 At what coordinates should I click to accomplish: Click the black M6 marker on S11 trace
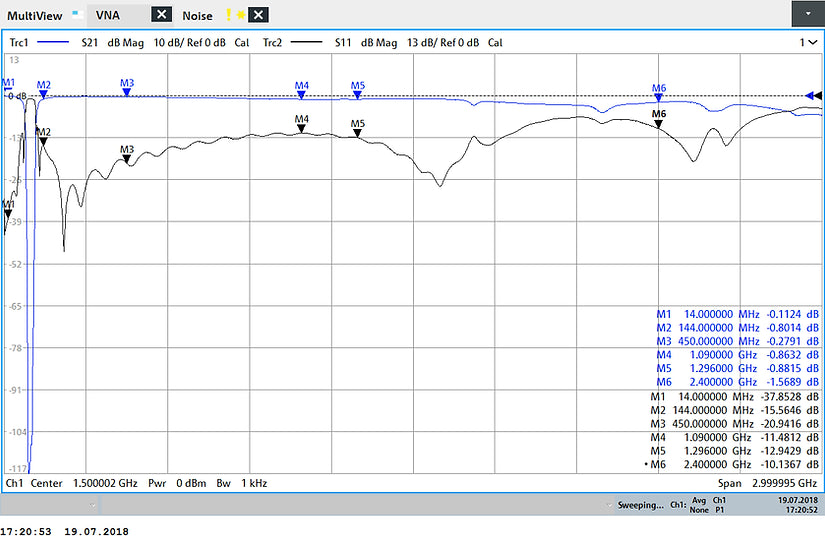[x=658, y=124]
